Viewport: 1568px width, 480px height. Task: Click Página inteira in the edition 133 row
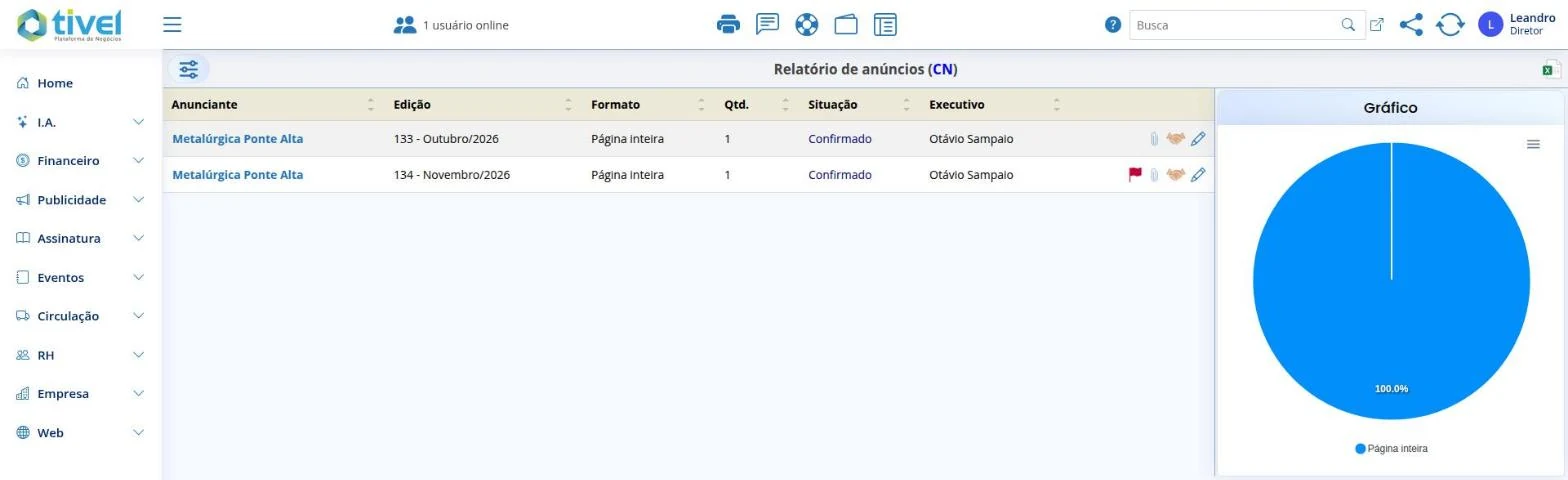pos(627,139)
